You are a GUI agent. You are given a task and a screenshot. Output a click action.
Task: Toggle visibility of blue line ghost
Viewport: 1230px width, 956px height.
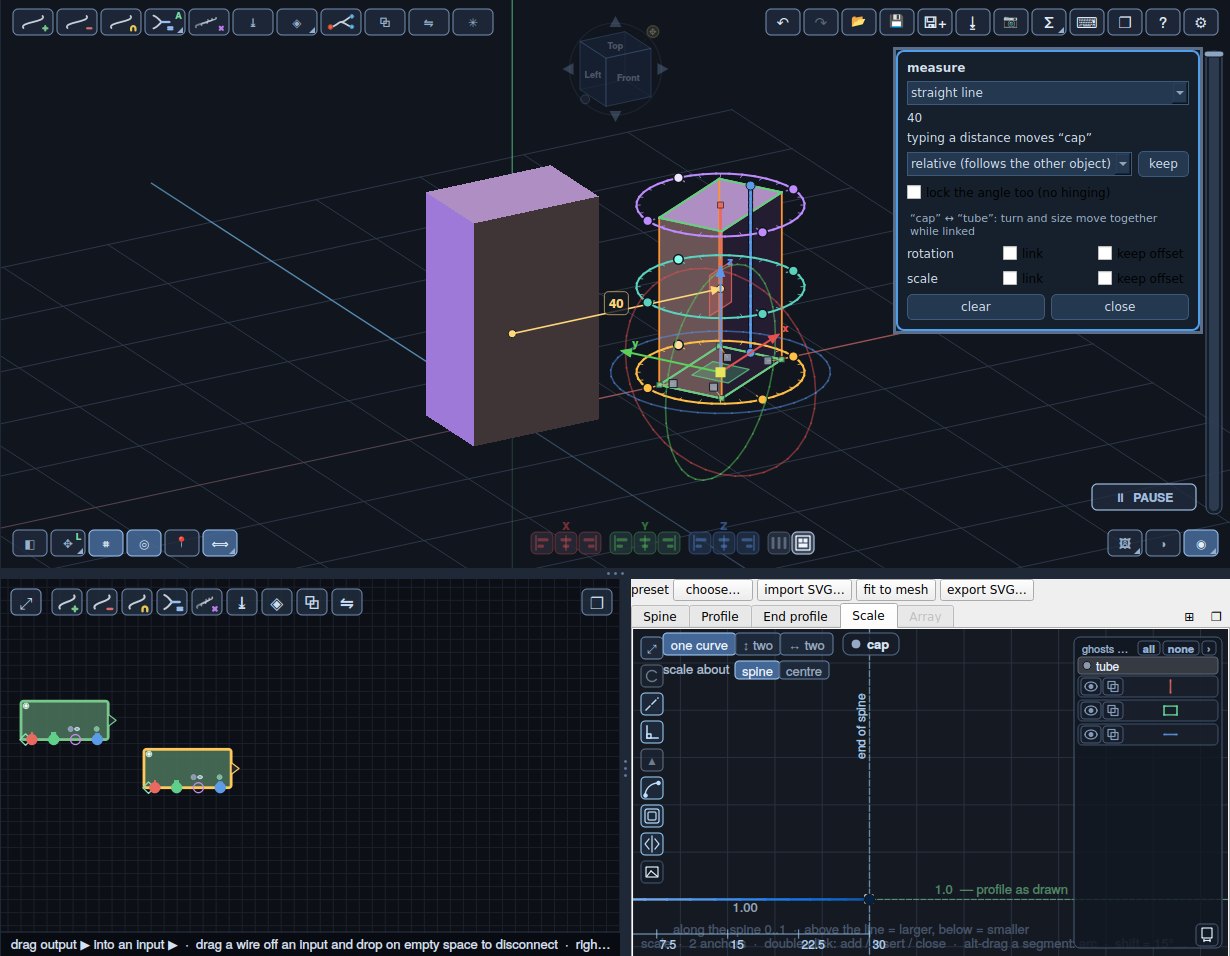[1091, 735]
